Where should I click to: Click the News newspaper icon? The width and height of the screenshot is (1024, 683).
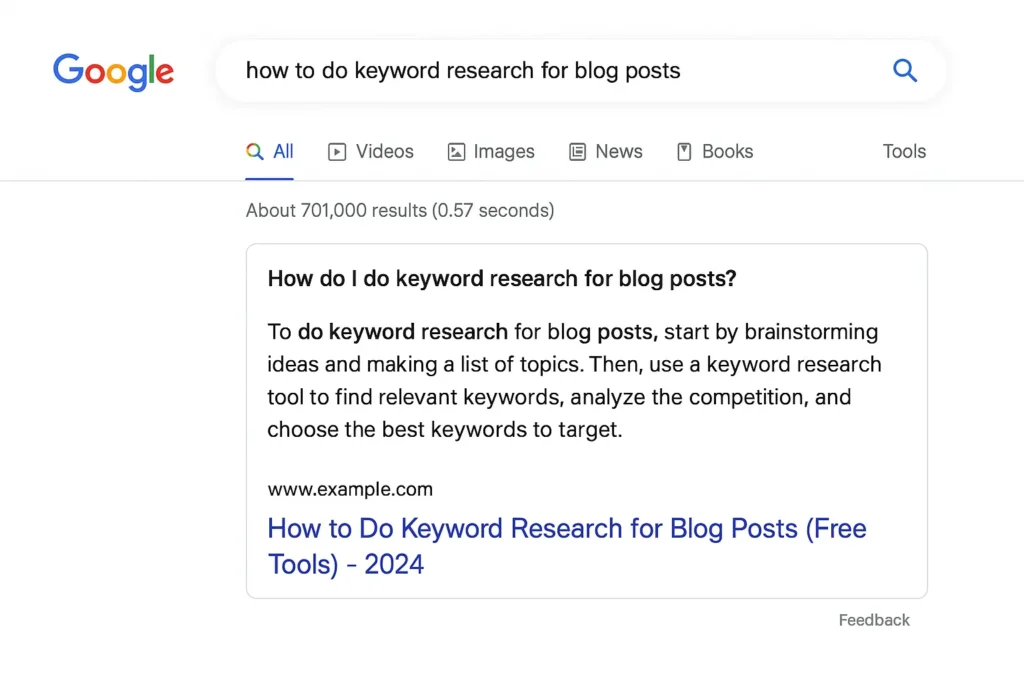tap(576, 151)
